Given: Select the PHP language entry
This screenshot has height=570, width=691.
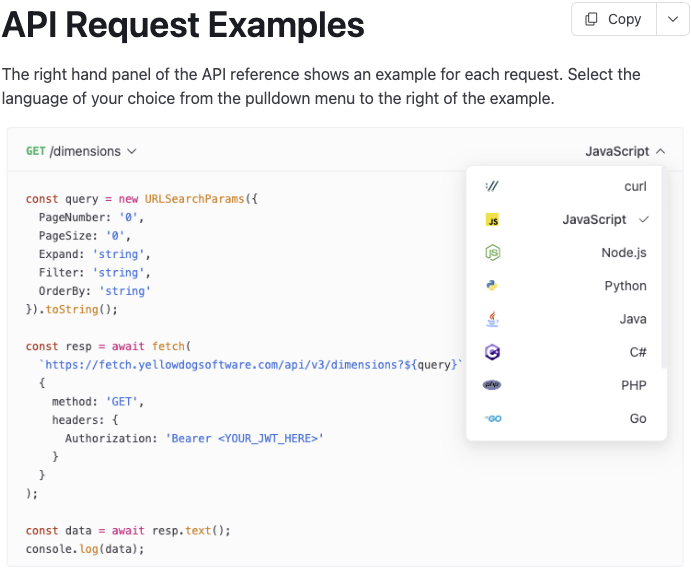Looking at the screenshot, I should tap(566, 385).
